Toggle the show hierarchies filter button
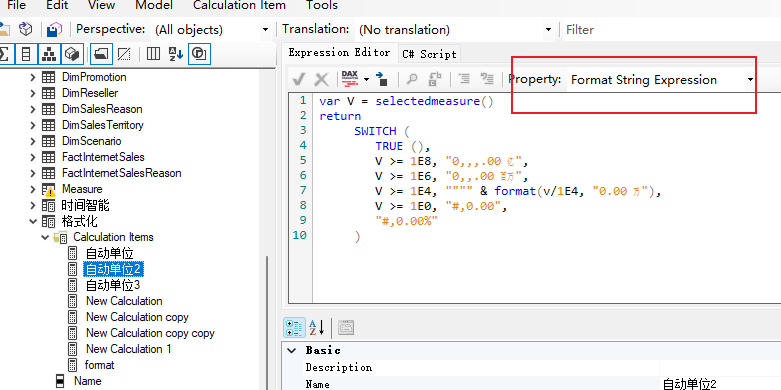The image size is (781, 390). [49, 54]
